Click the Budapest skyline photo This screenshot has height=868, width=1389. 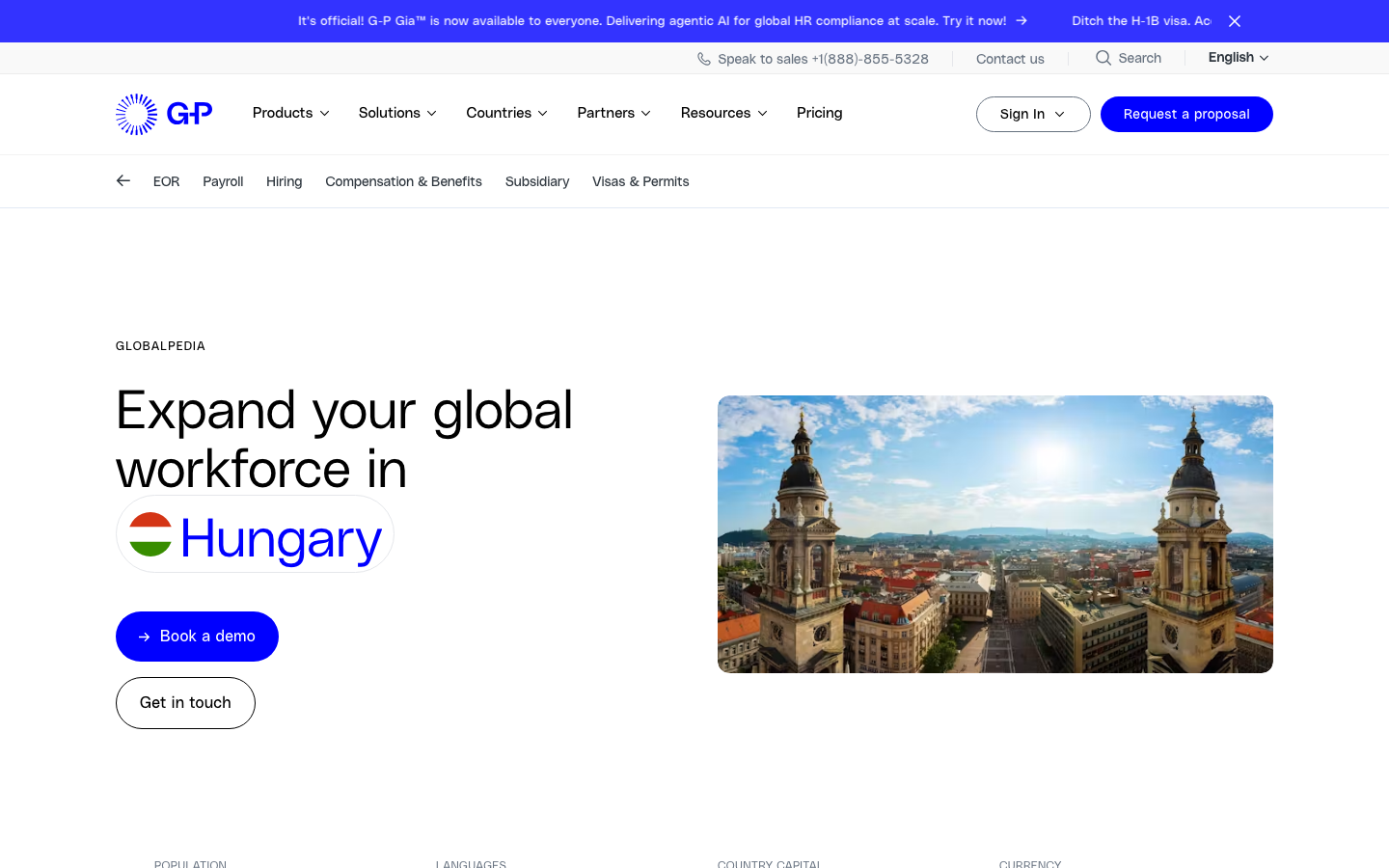[995, 534]
